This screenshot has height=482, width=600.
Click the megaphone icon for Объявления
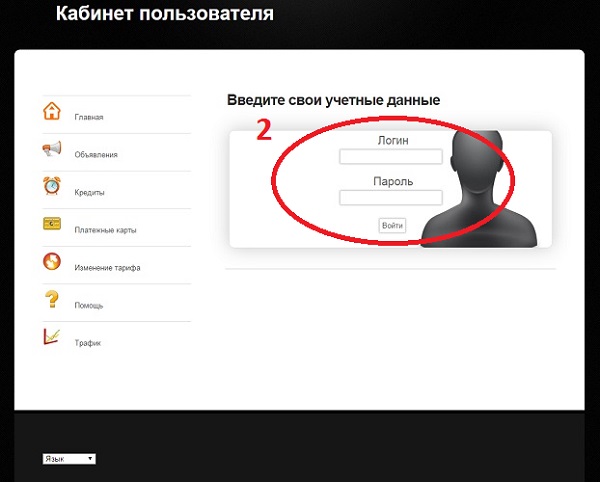pos(52,149)
